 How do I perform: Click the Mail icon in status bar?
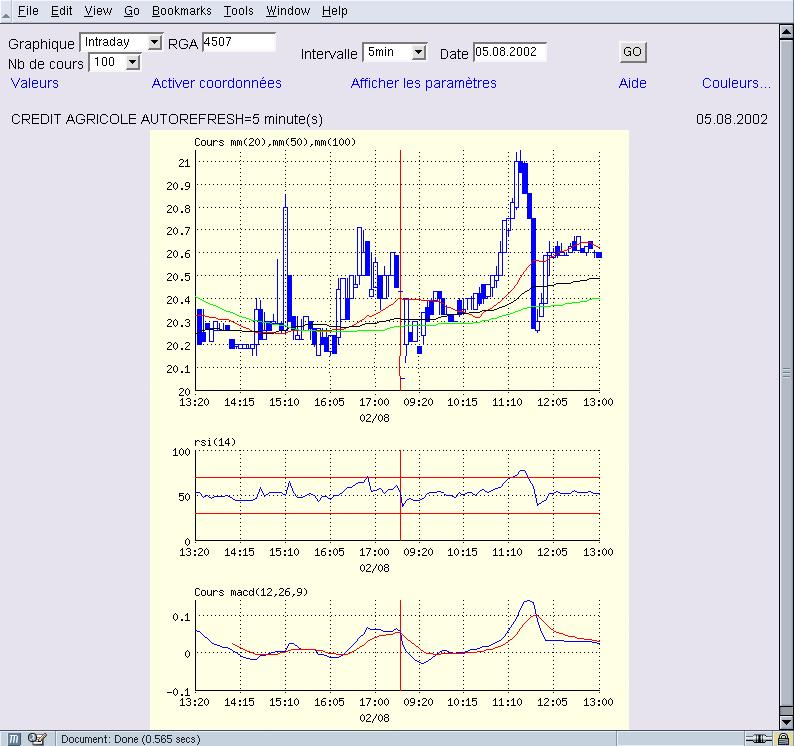(37, 739)
